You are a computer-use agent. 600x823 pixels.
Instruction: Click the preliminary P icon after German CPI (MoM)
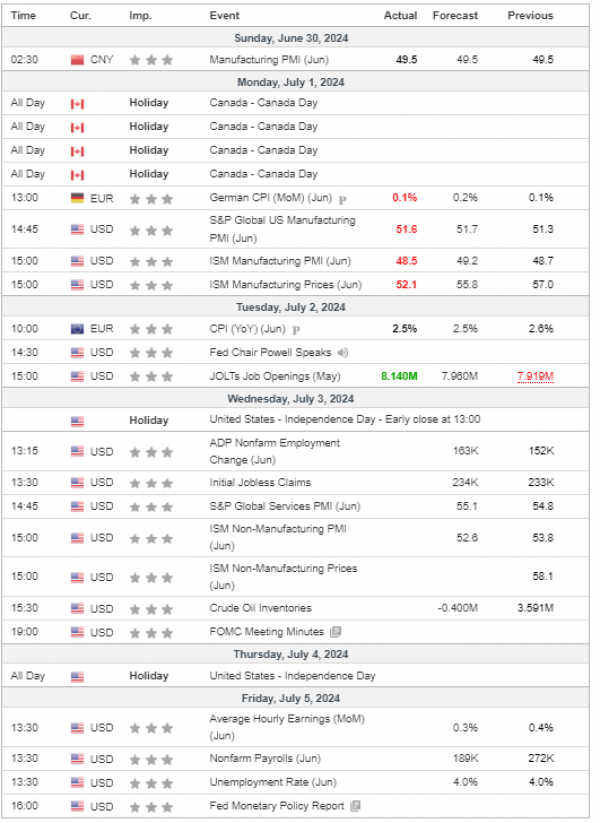coord(343,199)
